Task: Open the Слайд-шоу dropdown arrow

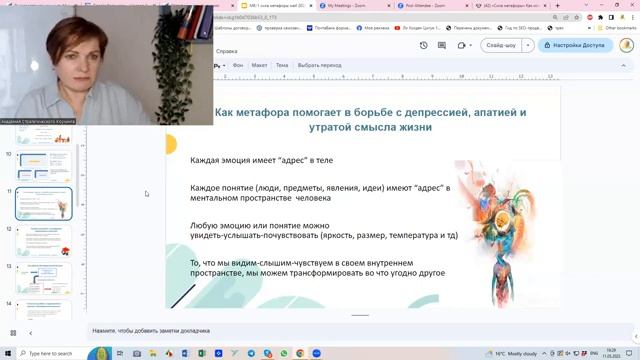Action: tap(528, 45)
